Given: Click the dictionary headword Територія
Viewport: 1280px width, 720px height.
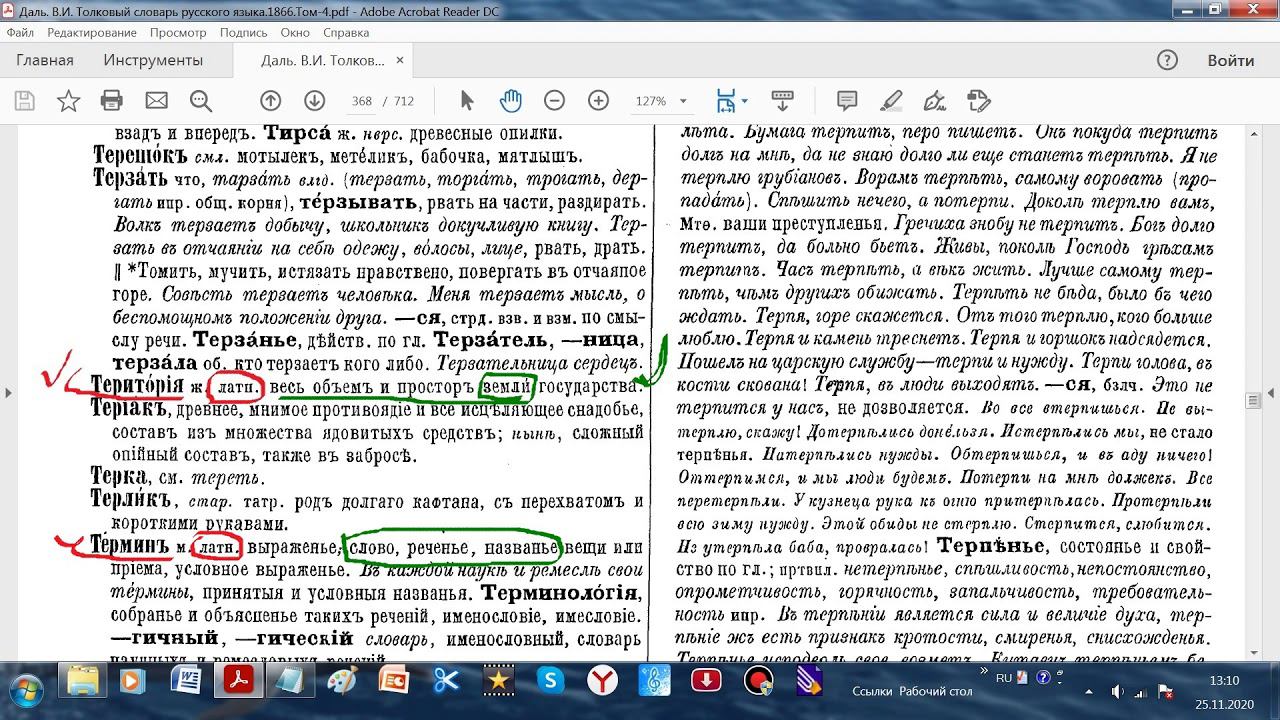Looking at the screenshot, I should [137, 386].
